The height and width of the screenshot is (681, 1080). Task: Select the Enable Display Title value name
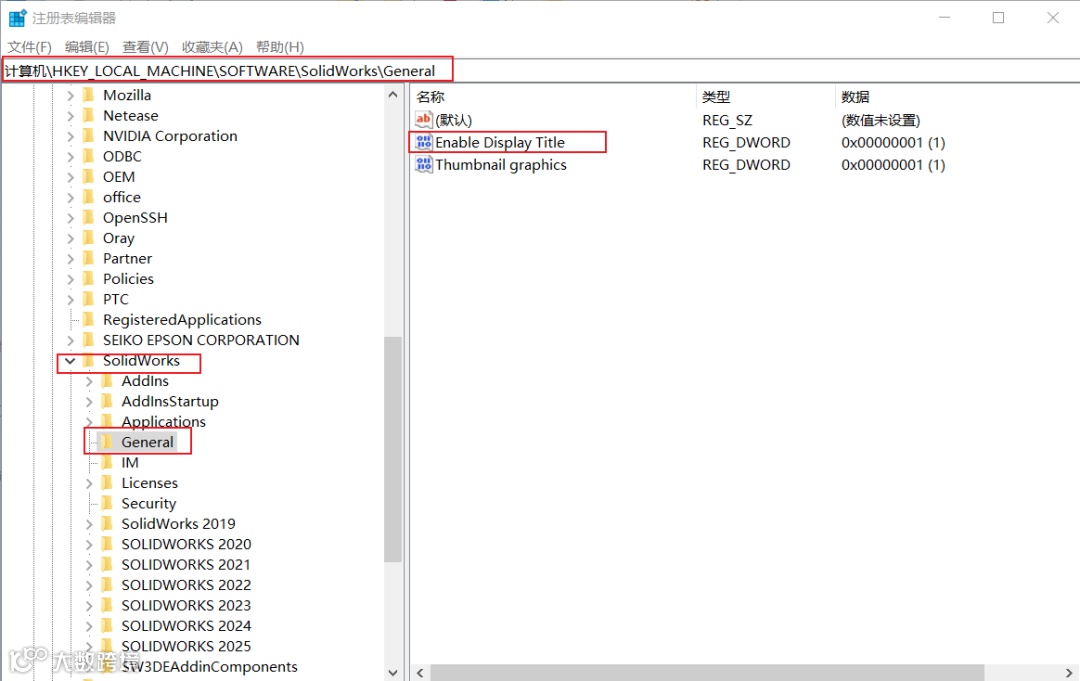point(500,142)
